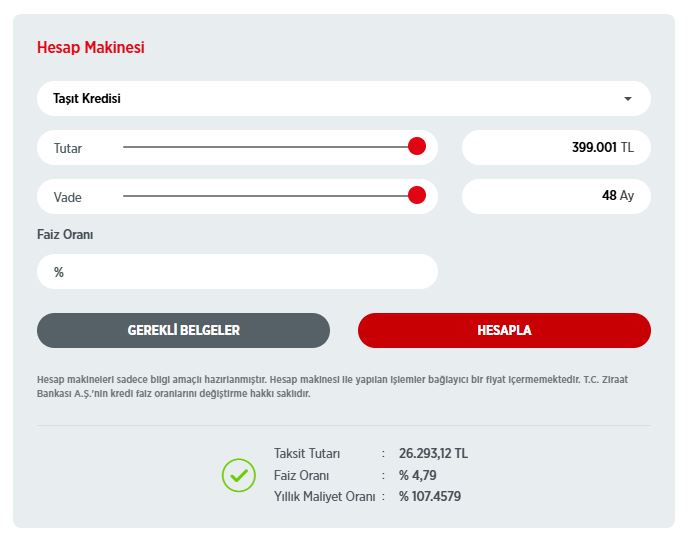Click the Tutar slider red handle
The height and width of the screenshot is (543, 694).
417,147
